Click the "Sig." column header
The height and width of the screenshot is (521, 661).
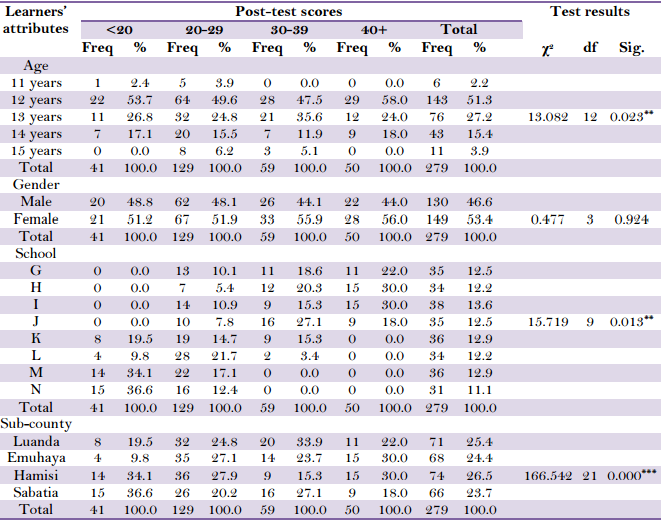pos(630,47)
